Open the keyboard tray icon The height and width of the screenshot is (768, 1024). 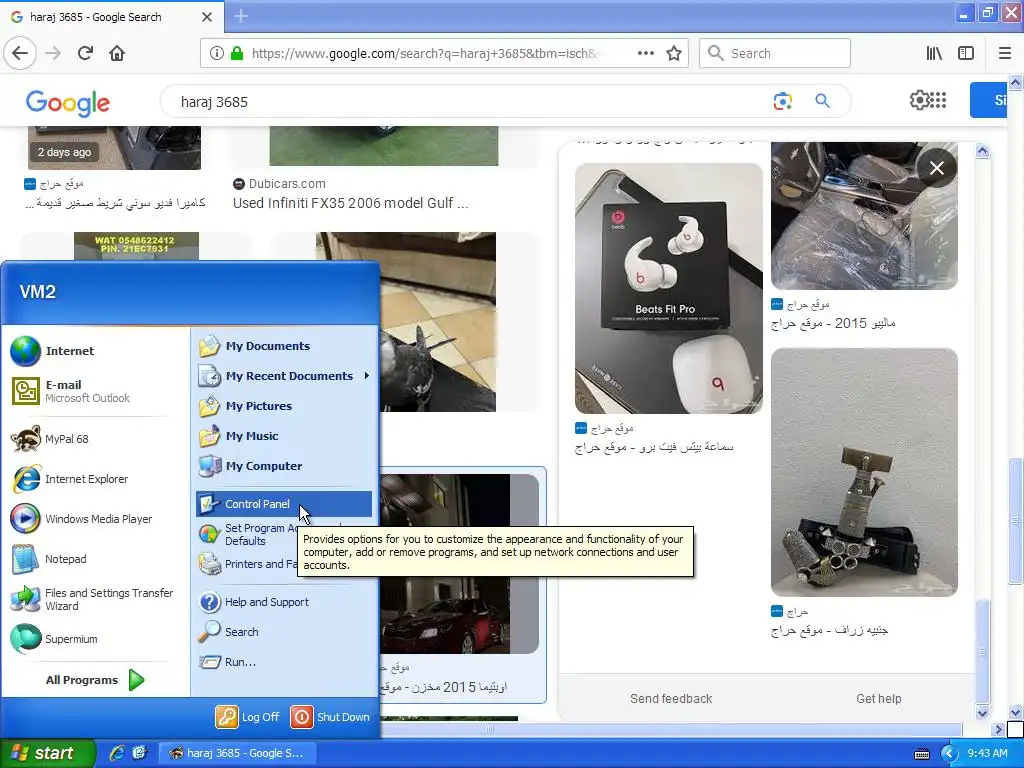tap(921, 754)
